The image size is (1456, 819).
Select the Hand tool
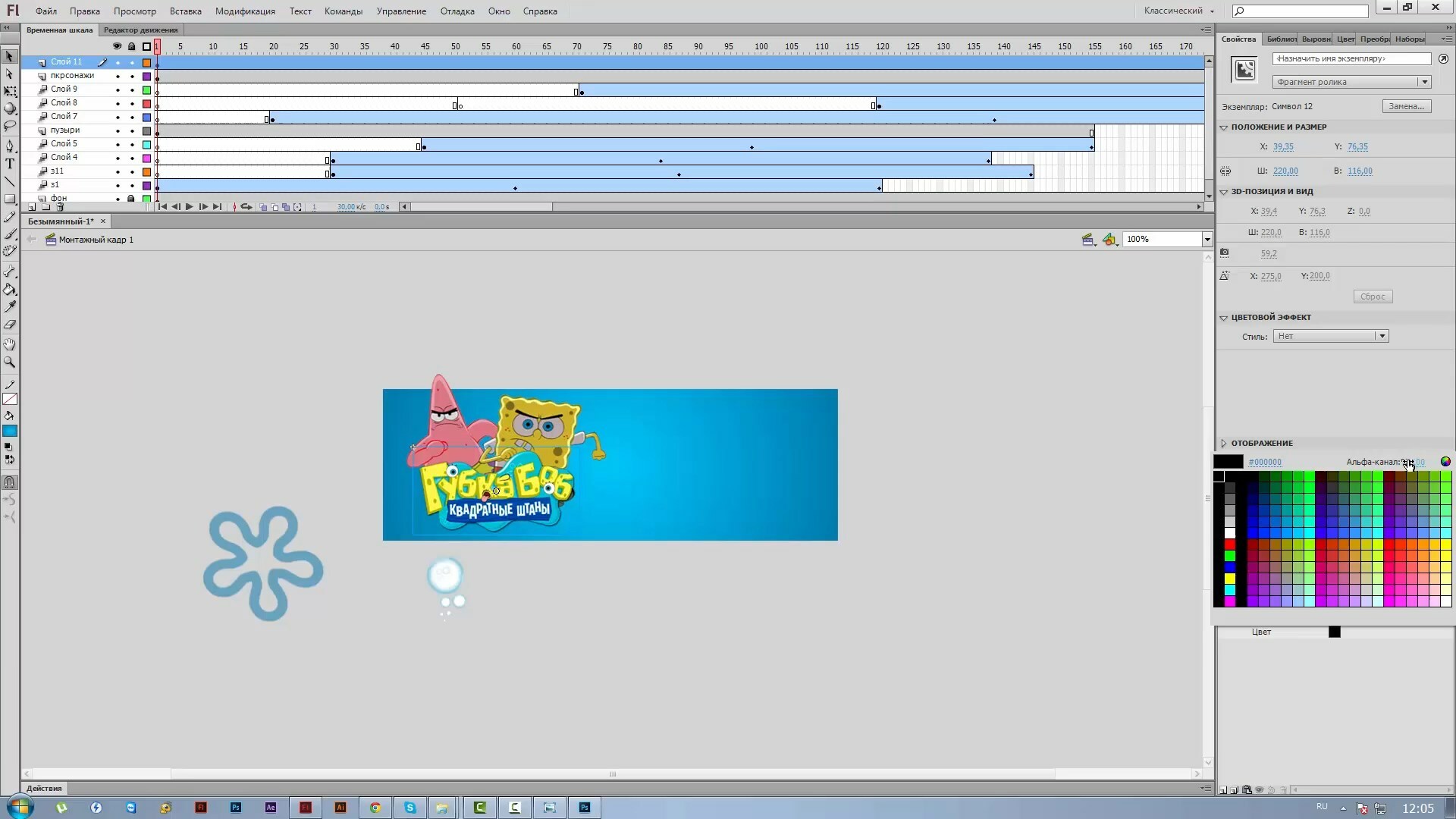(10, 345)
